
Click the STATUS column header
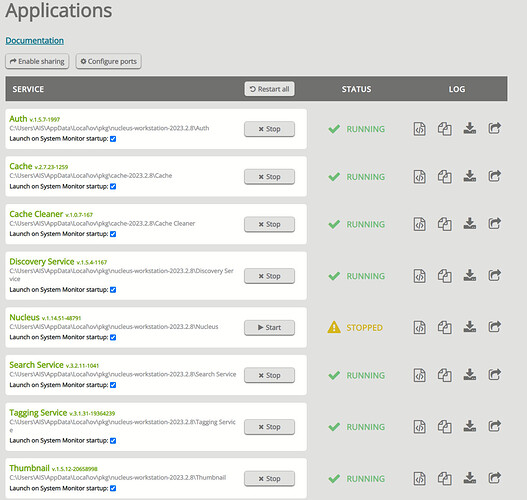(x=357, y=89)
